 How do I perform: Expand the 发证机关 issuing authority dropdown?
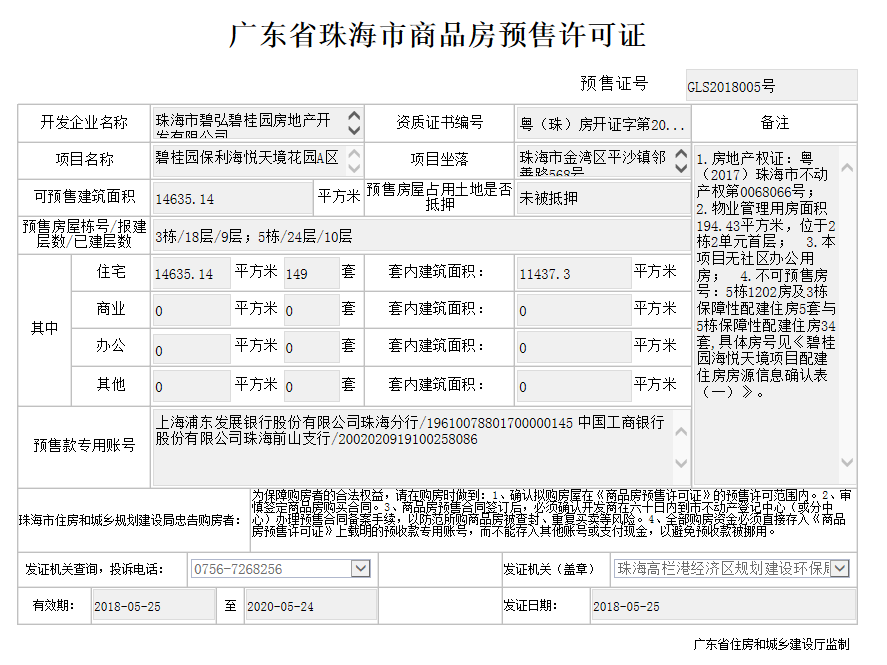click(x=840, y=568)
